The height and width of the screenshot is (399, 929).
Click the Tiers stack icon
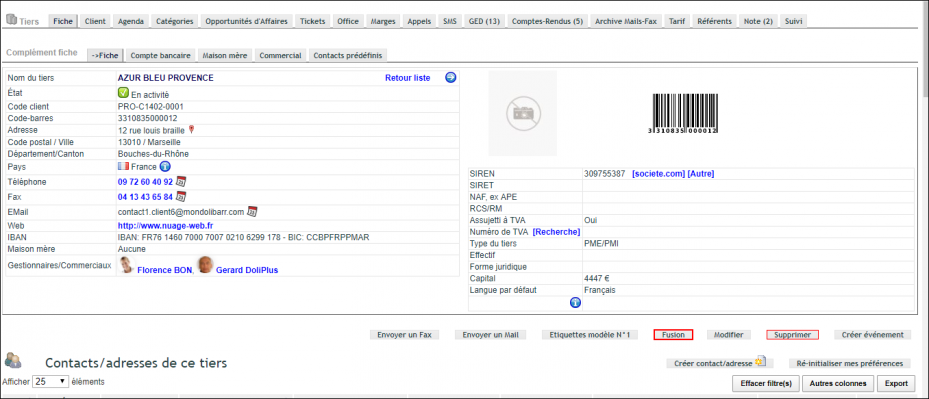point(11,20)
